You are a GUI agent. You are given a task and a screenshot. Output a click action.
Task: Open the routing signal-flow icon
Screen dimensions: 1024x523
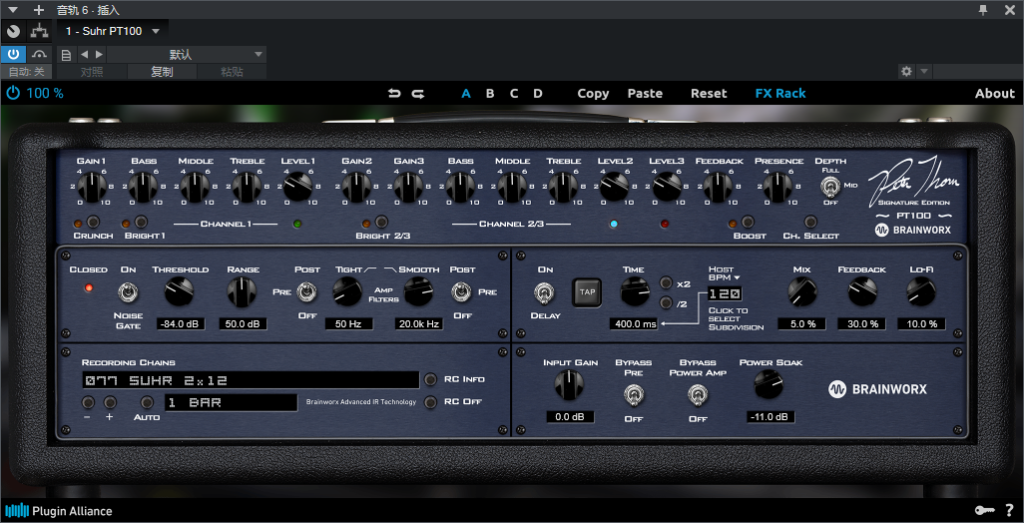(x=40, y=31)
